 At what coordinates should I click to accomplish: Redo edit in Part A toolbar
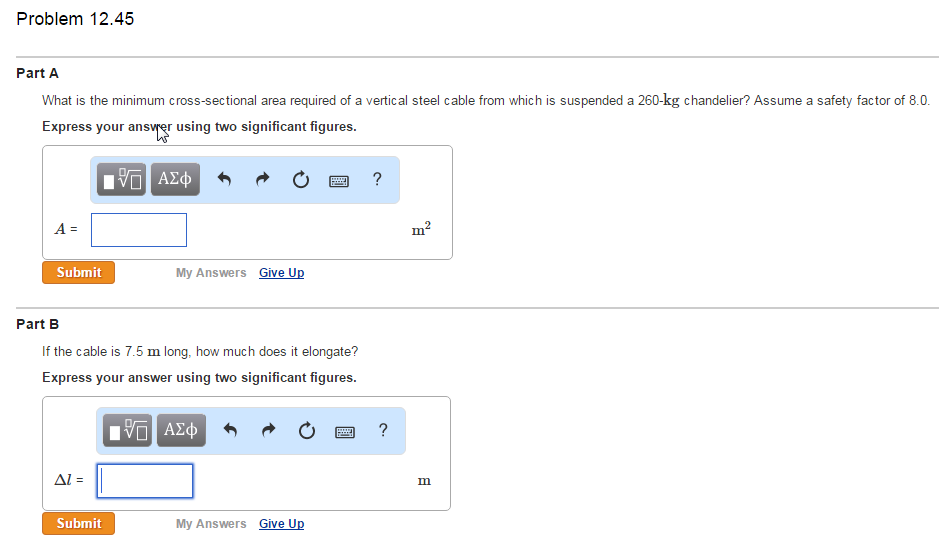coord(262,179)
